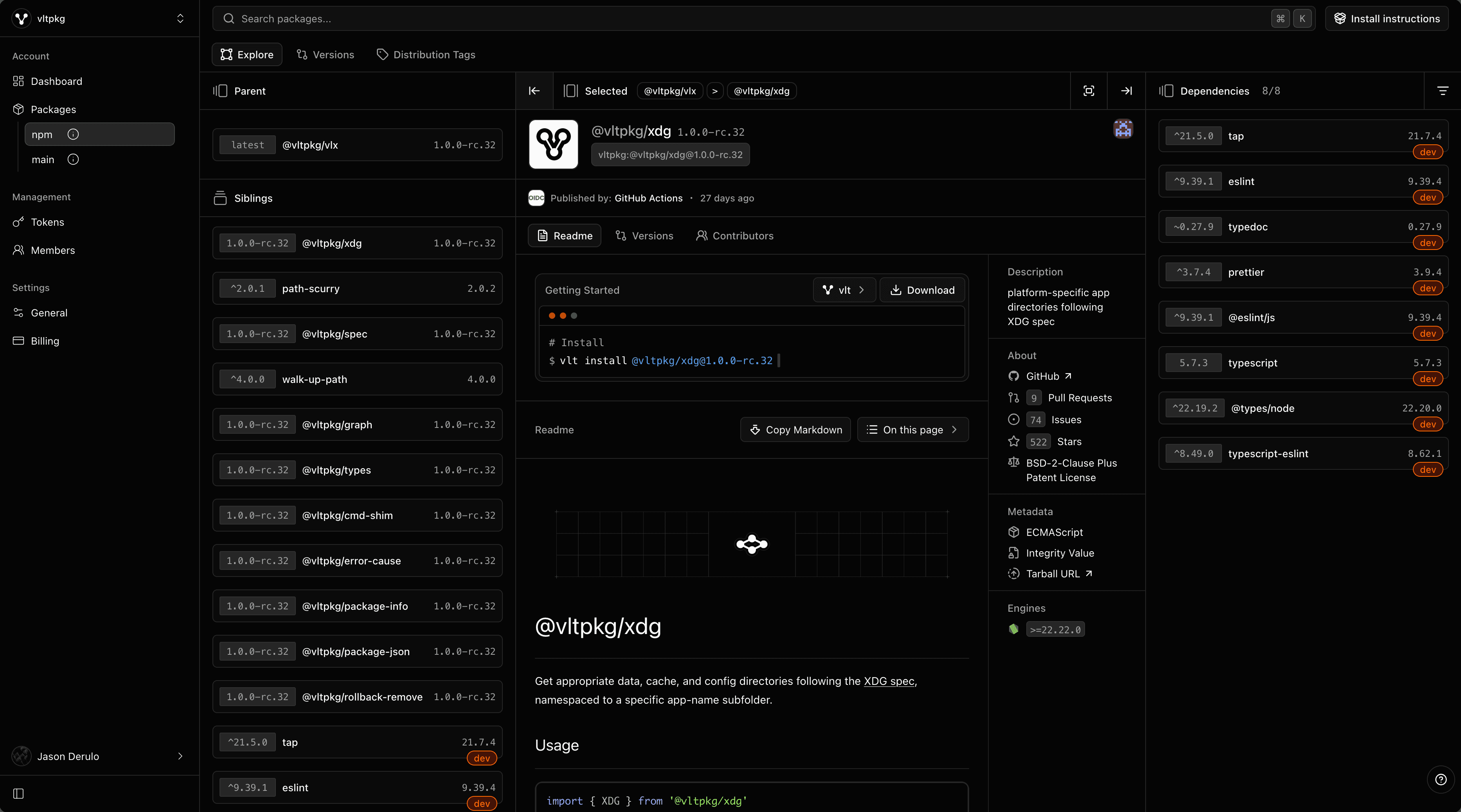
Task: Click the Stars star icon
Action: [x=1013, y=441]
